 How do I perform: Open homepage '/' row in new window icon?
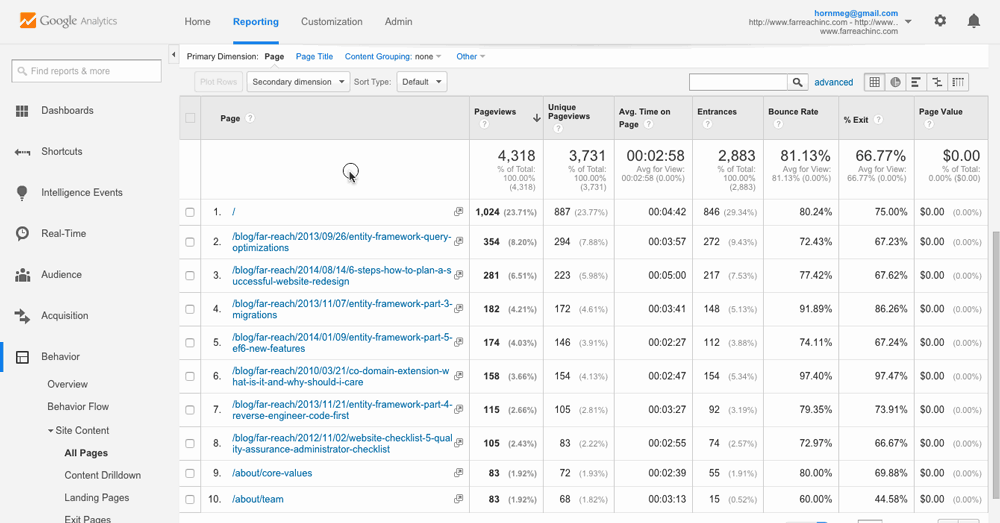click(x=458, y=212)
